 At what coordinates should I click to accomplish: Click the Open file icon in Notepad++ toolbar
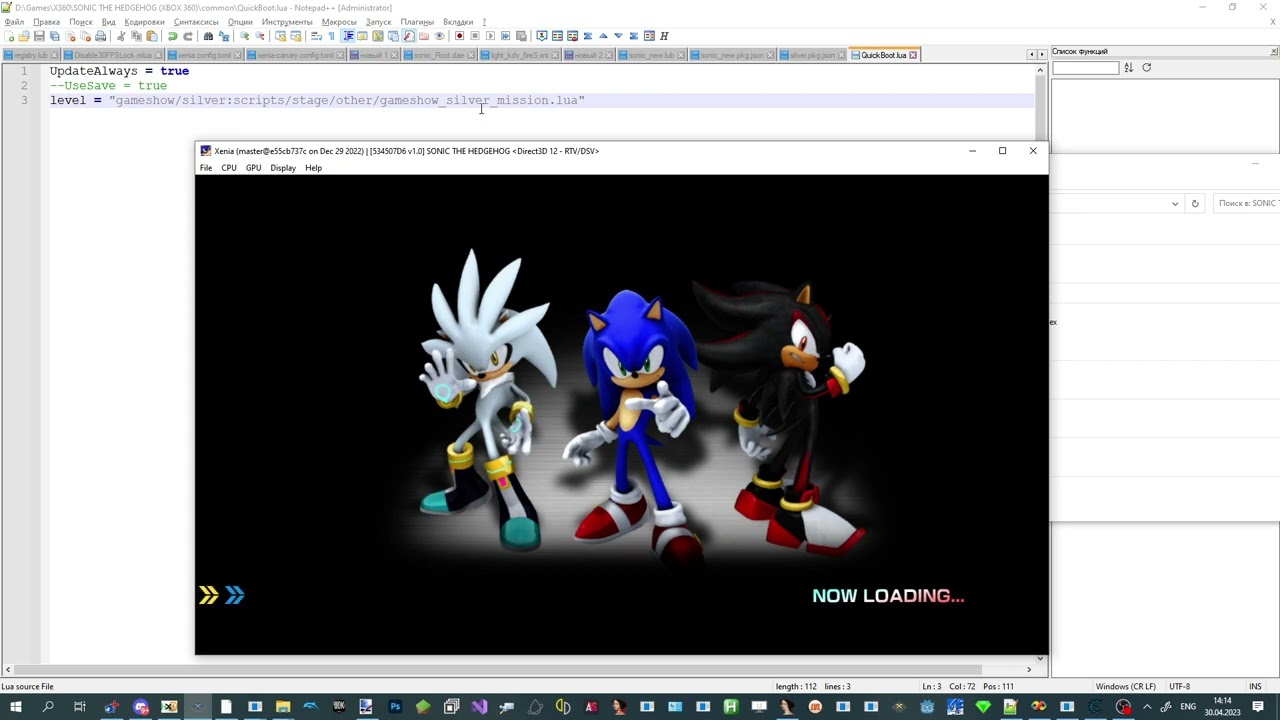[x=23, y=36]
